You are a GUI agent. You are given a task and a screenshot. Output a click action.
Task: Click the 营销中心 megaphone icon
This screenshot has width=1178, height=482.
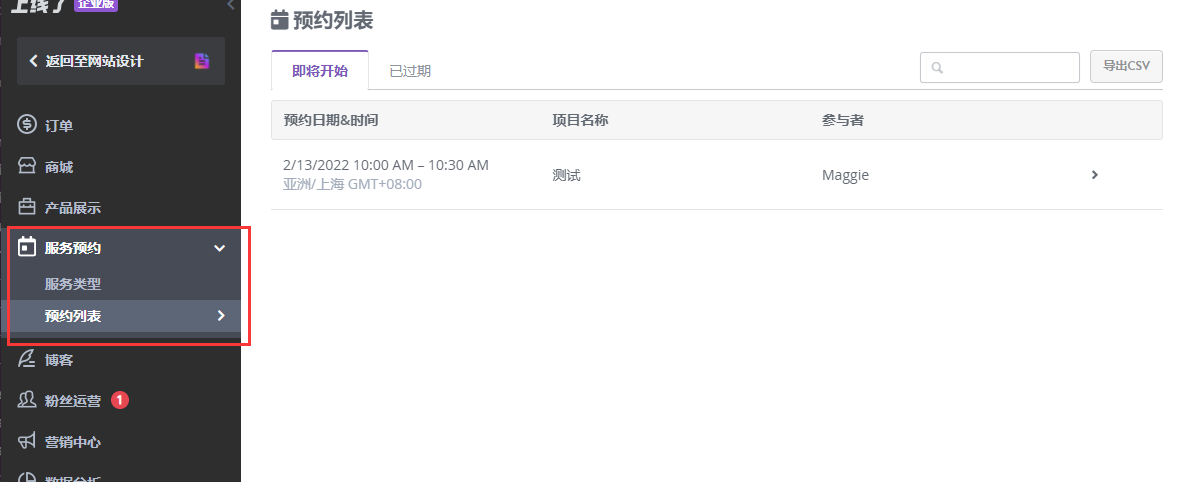tap(27, 441)
